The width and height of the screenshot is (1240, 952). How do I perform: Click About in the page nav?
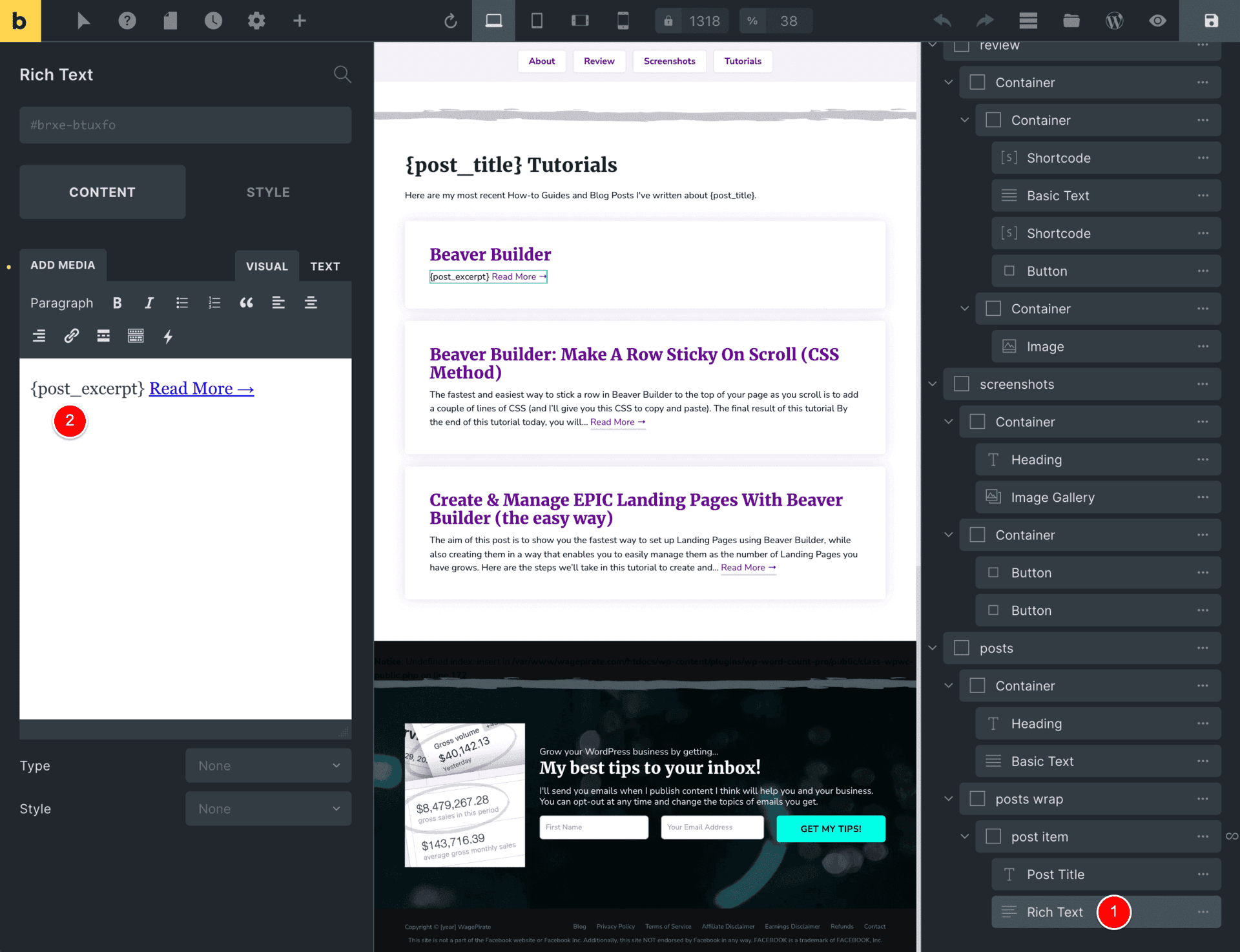pyautogui.click(x=542, y=61)
